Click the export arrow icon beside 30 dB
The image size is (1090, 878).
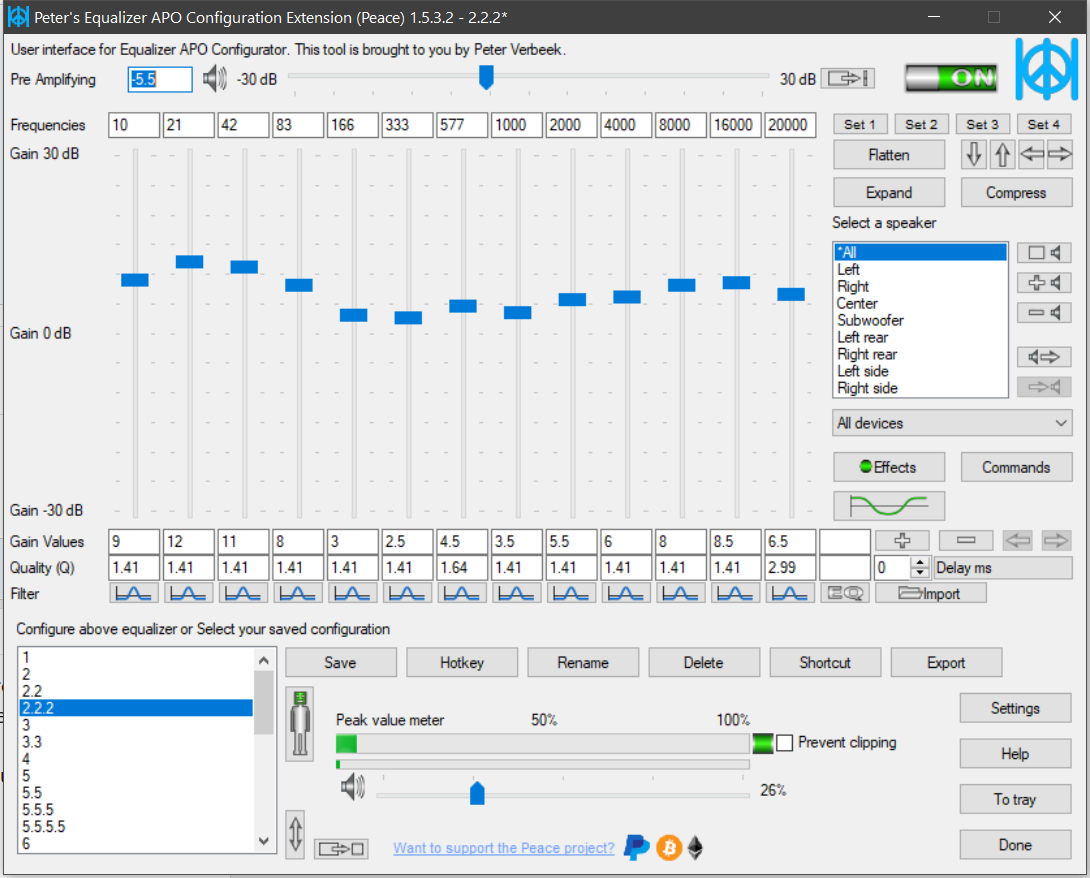[847, 79]
